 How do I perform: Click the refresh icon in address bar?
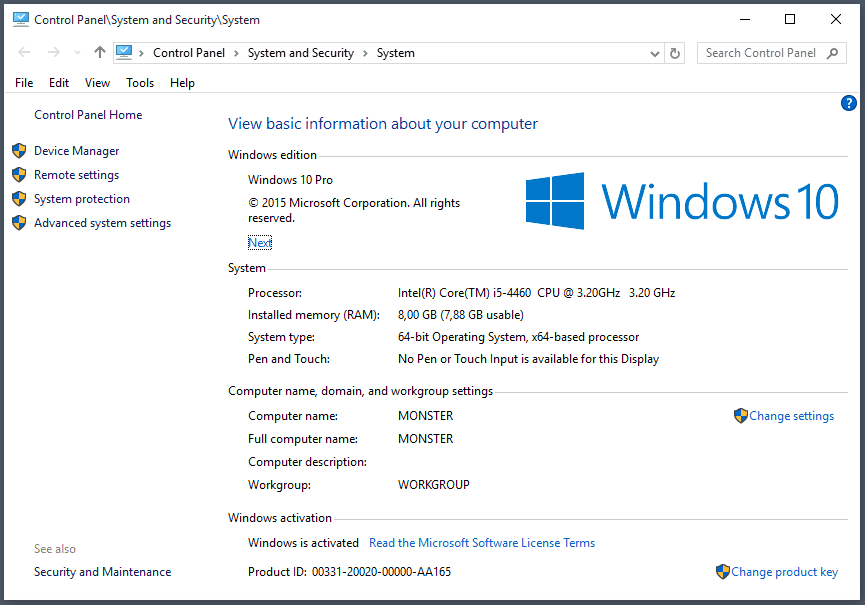point(675,53)
